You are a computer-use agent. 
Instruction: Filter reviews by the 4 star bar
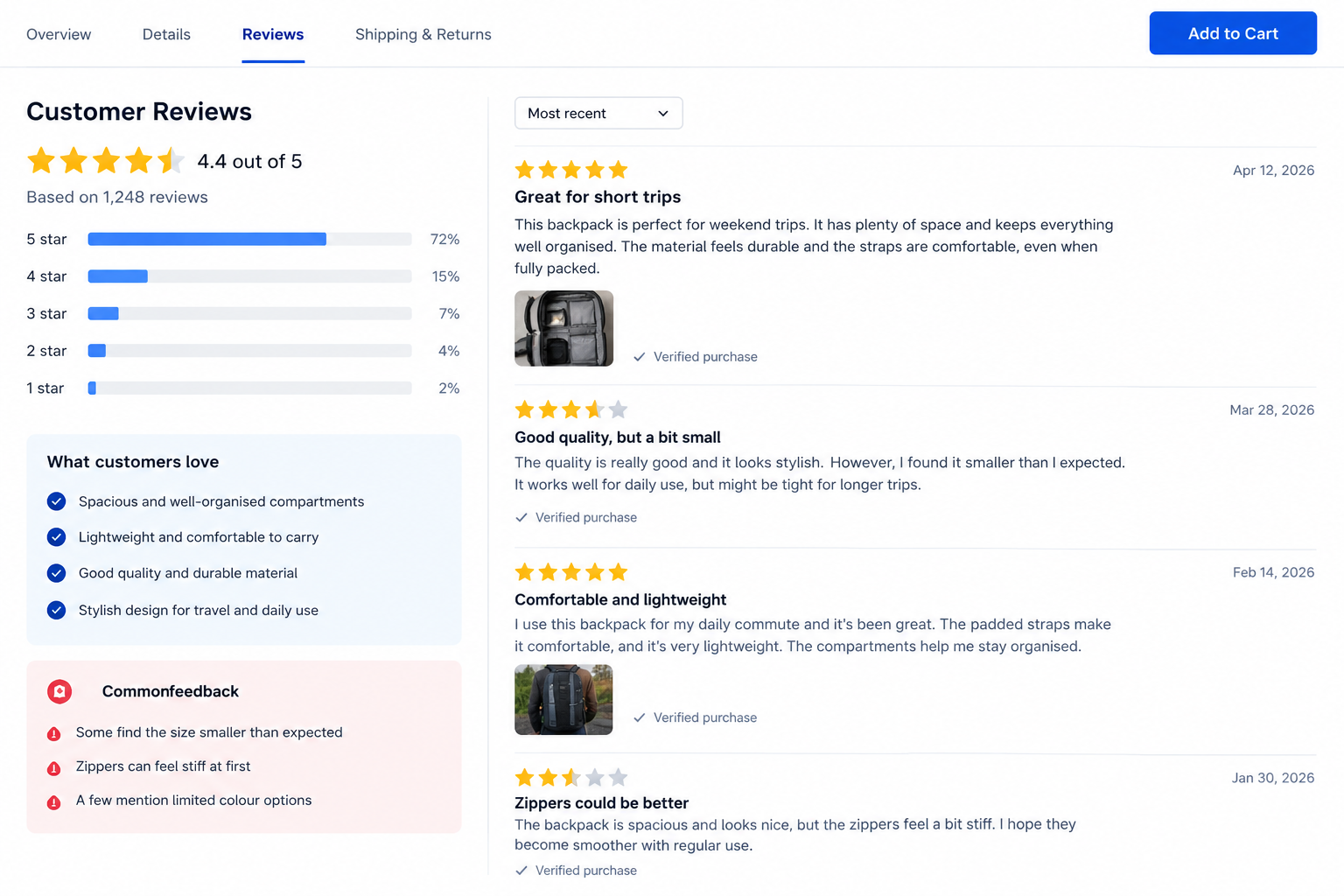pyautogui.click(x=249, y=276)
